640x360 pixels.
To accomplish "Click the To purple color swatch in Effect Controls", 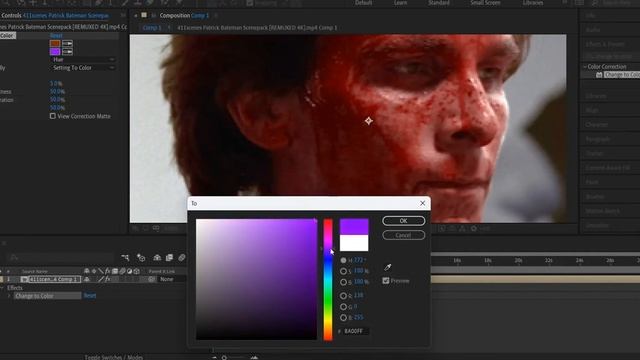I will (55, 51).
